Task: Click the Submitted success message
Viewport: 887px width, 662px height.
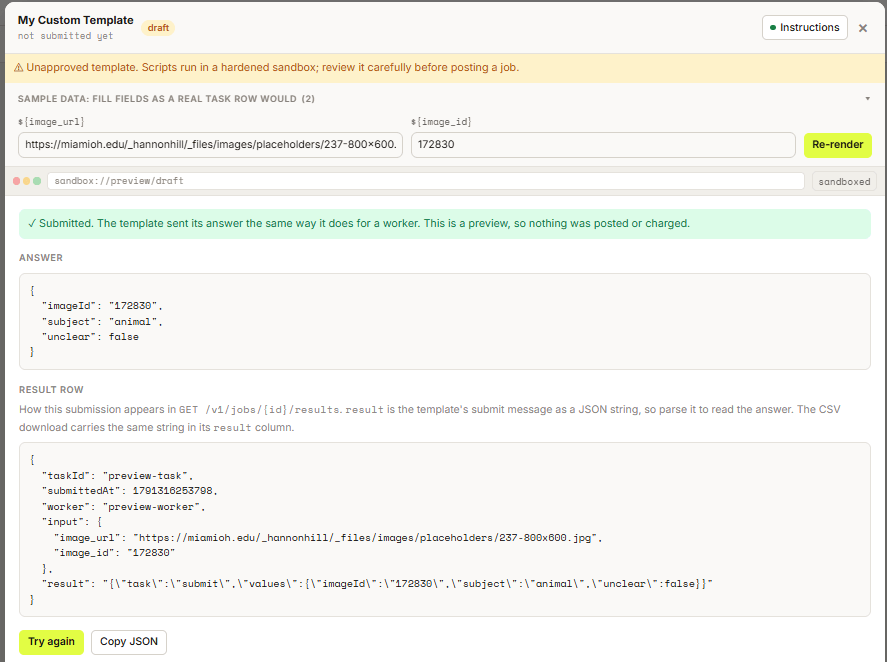Action: [x=445, y=223]
